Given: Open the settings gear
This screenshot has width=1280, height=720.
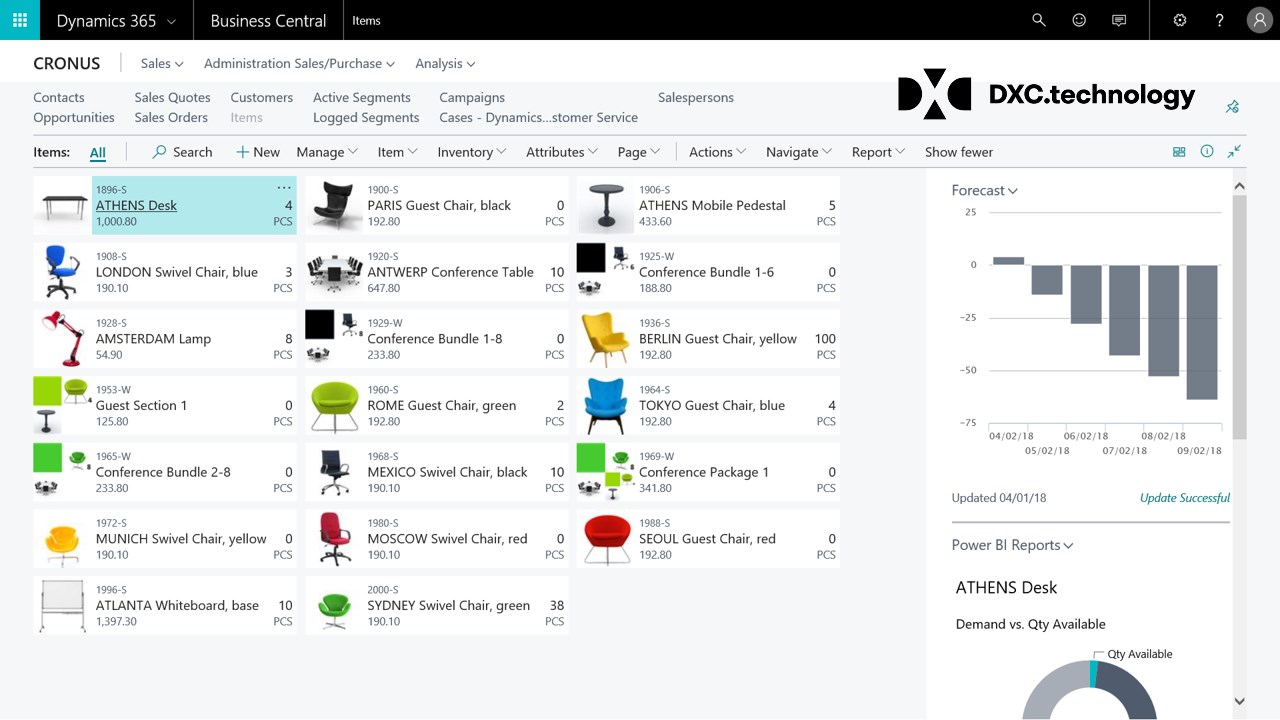Looking at the screenshot, I should (x=1180, y=20).
